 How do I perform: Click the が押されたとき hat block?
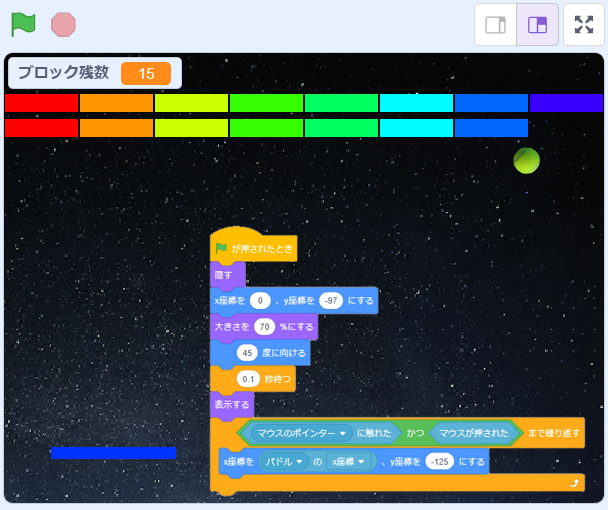[x=254, y=245]
